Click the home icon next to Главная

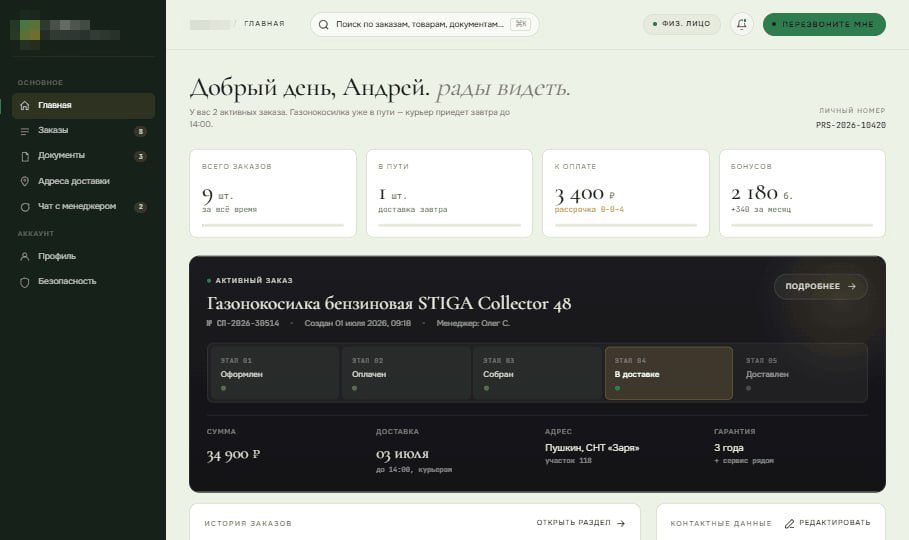[x=24, y=106]
